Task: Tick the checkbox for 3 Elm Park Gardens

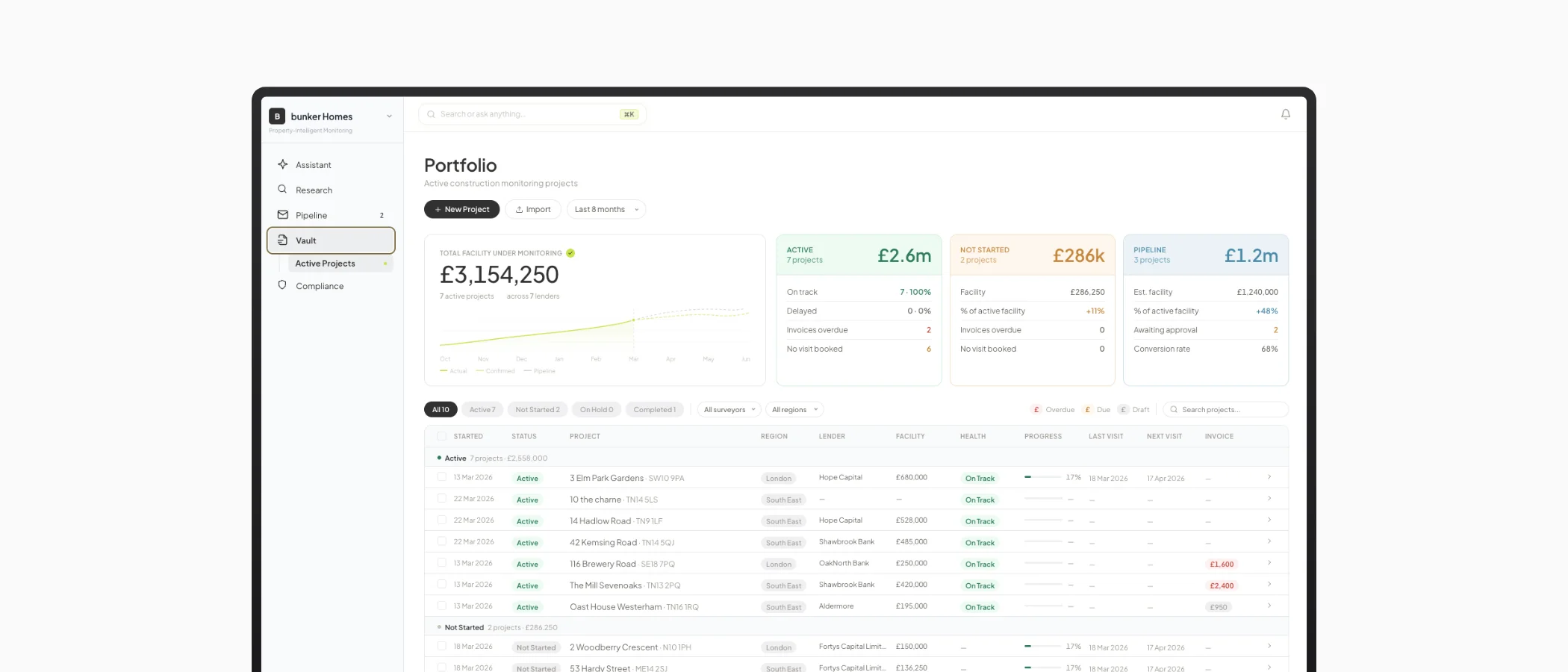Action: click(441, 477)
